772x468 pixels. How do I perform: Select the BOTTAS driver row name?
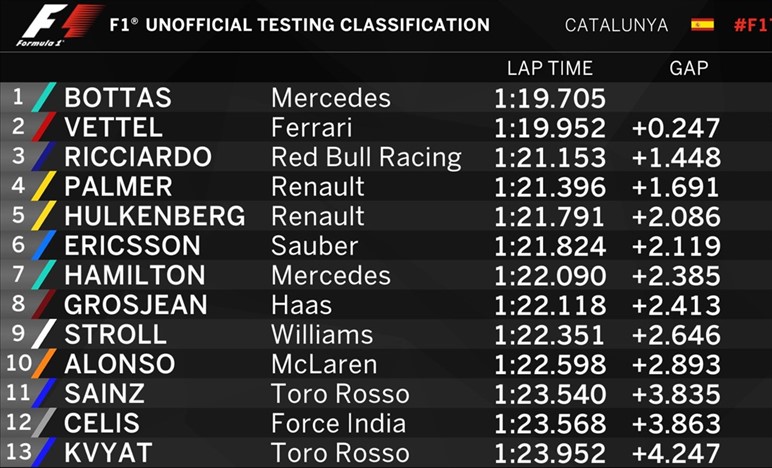(118, 97)
